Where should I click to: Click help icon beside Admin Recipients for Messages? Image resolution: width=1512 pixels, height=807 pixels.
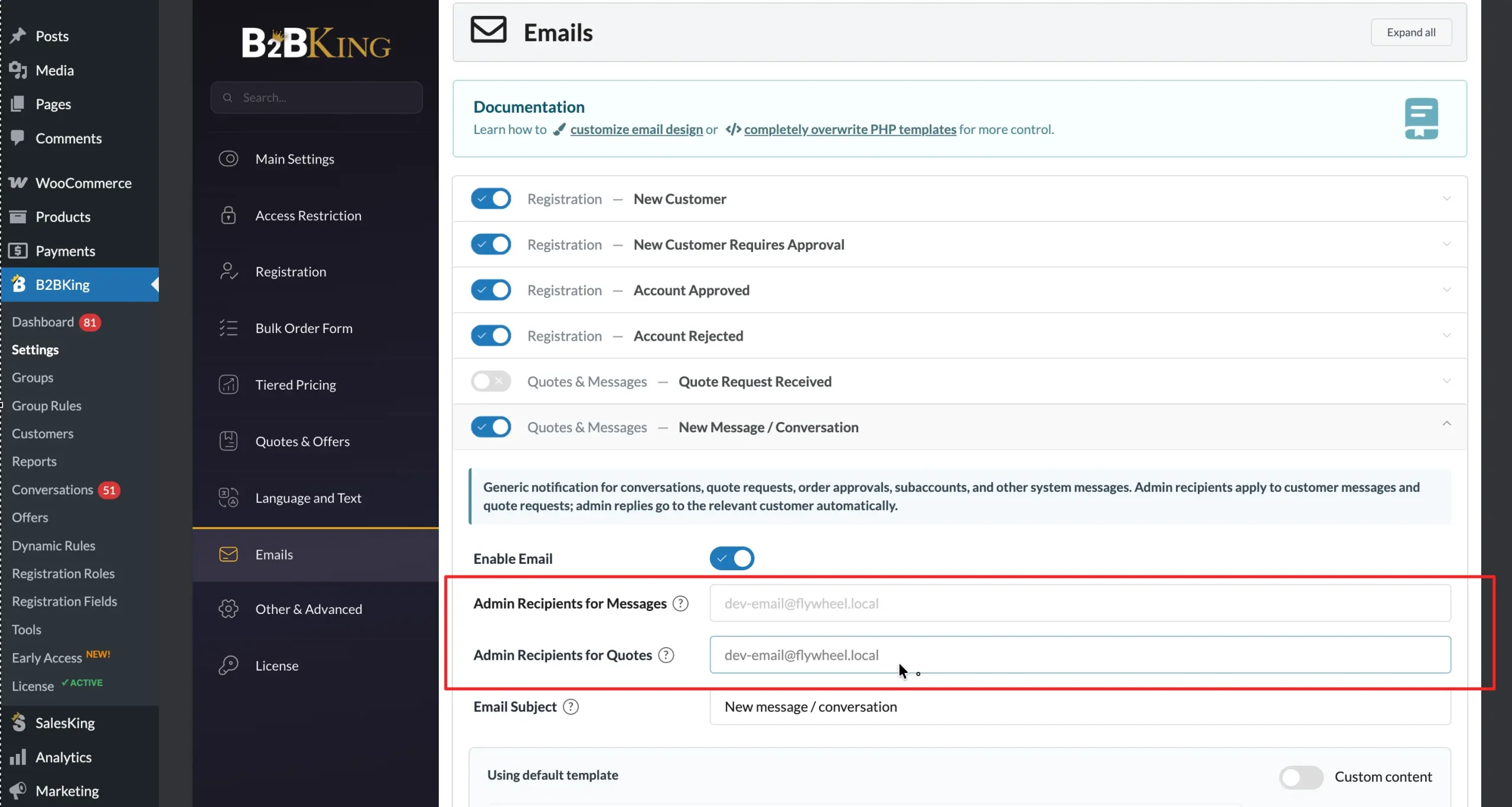click(x=680, y=603)
